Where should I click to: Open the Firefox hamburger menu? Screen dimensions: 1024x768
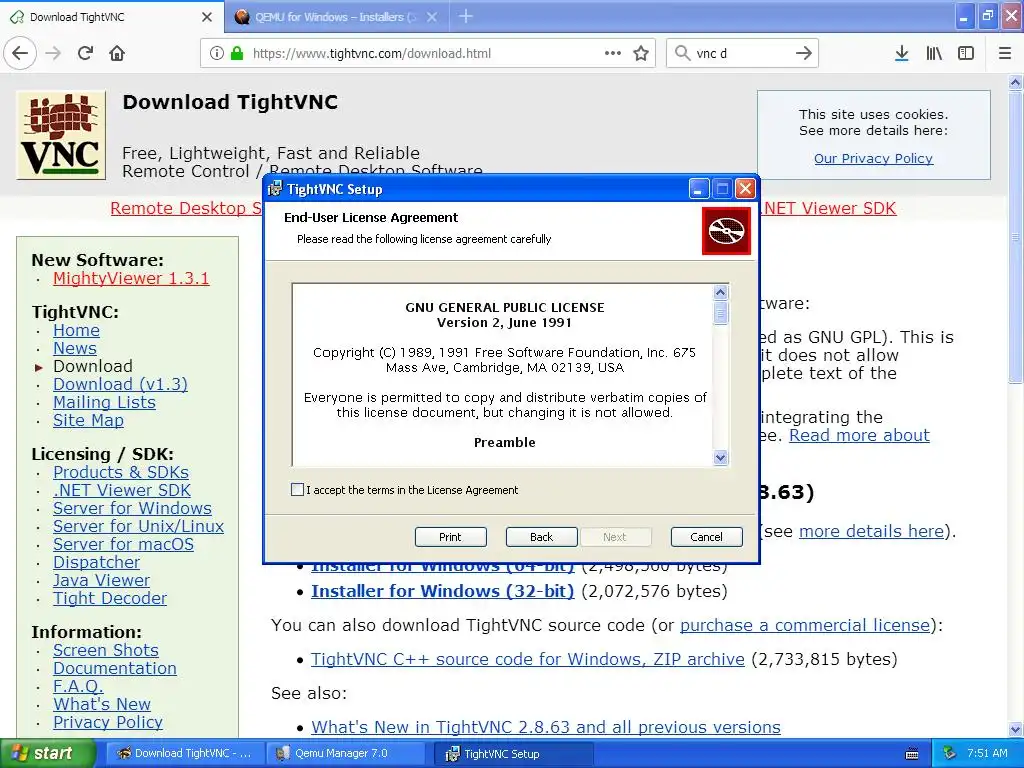click(x=1005, y=54)
